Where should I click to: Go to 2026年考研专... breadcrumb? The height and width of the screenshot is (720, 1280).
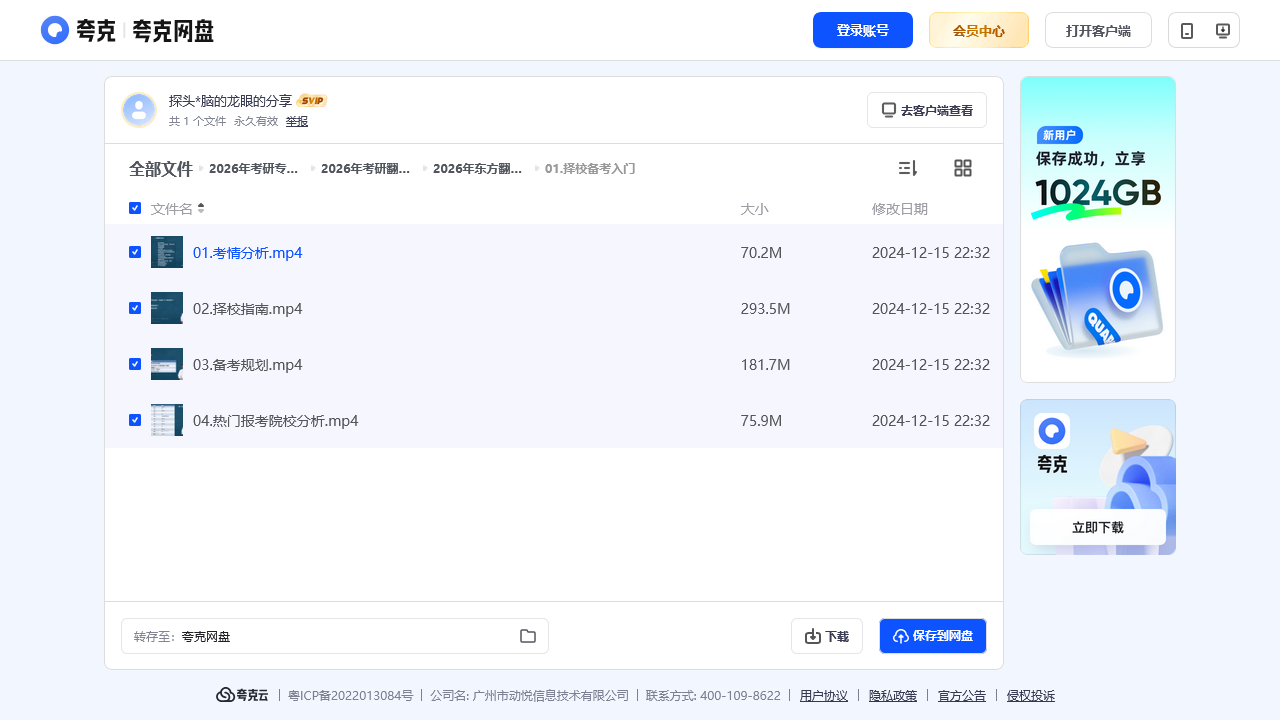point(254,169)
